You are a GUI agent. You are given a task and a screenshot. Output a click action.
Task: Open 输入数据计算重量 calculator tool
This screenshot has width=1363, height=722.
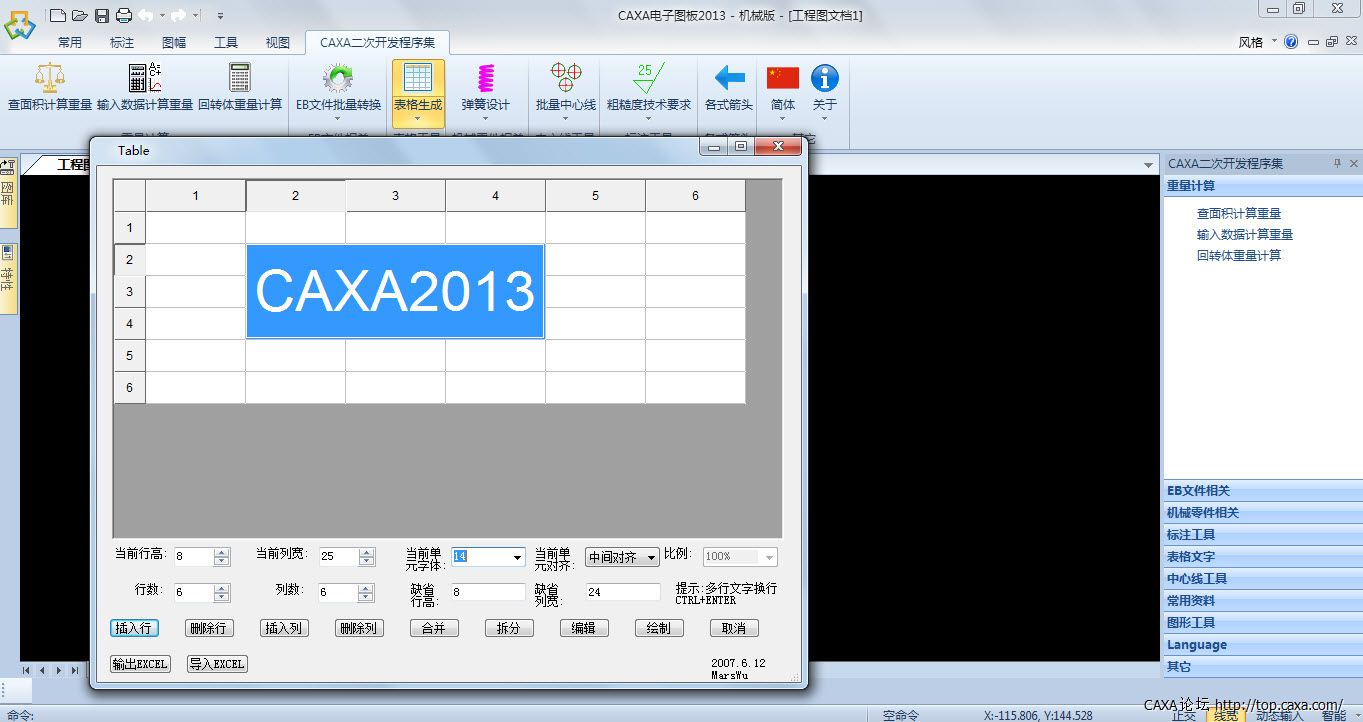click(x=145, y=79)
